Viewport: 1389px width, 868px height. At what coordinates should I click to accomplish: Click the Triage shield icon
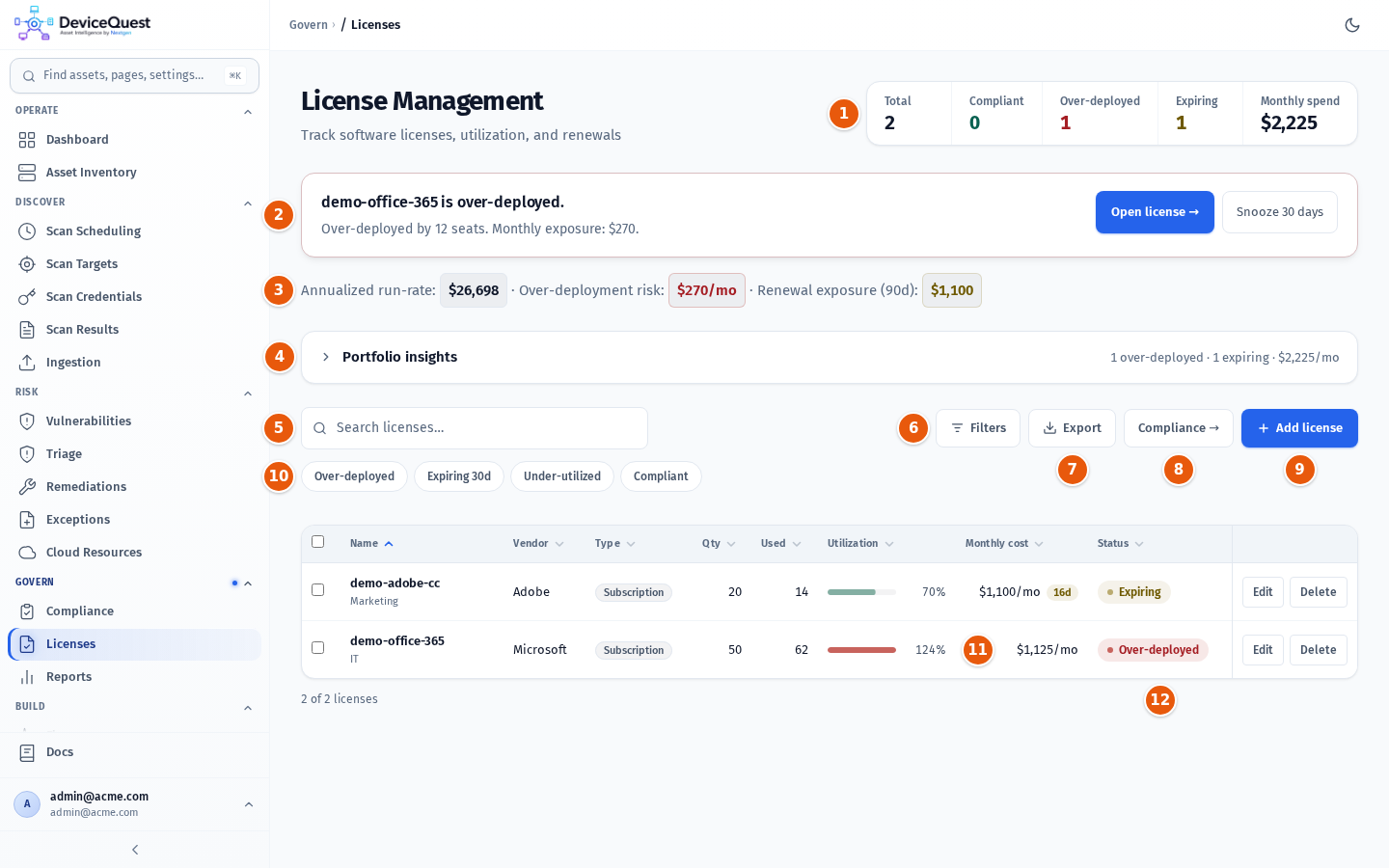coord(27,454)
